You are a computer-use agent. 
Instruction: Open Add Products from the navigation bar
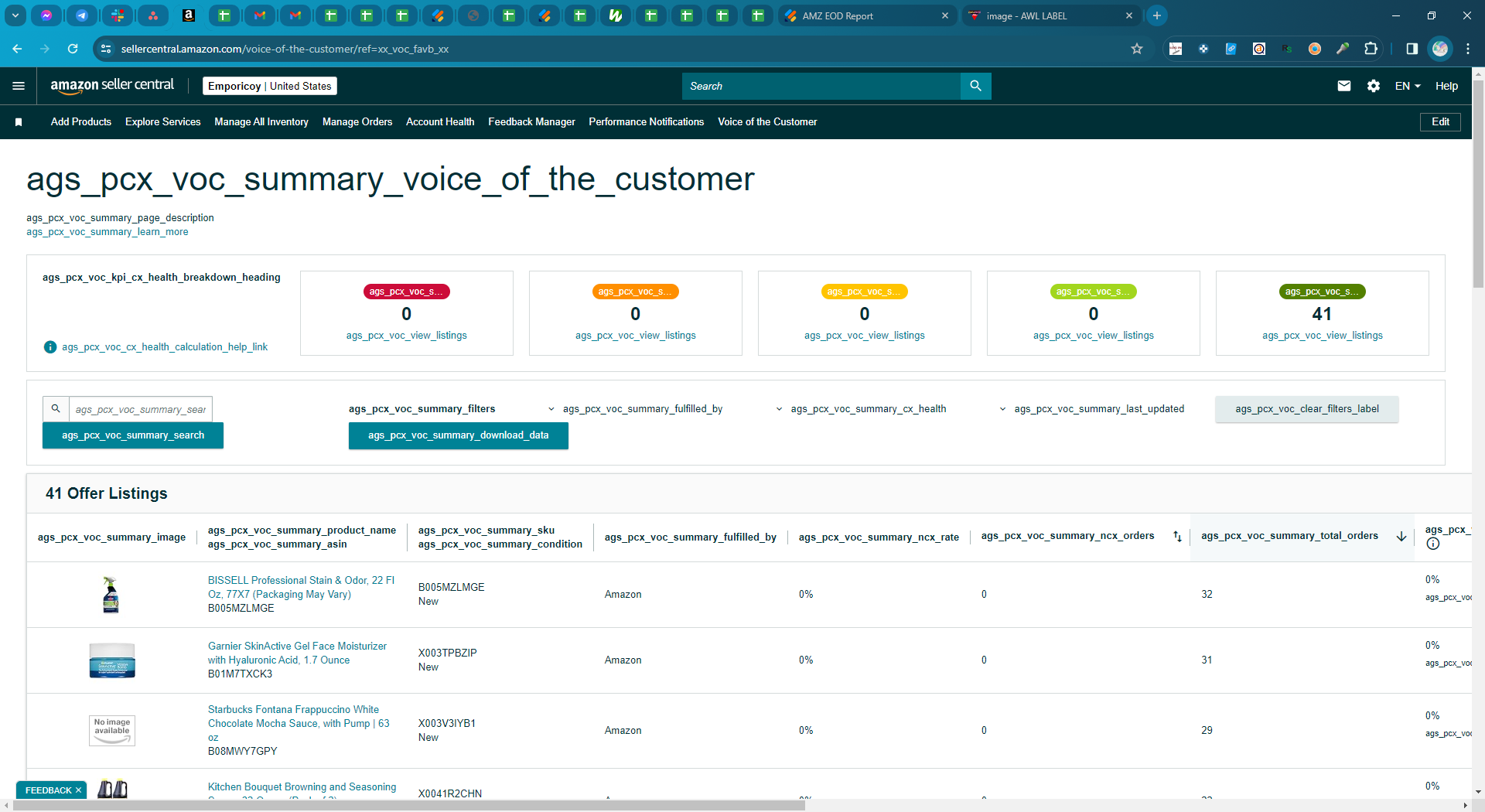(x=81, y=121)
